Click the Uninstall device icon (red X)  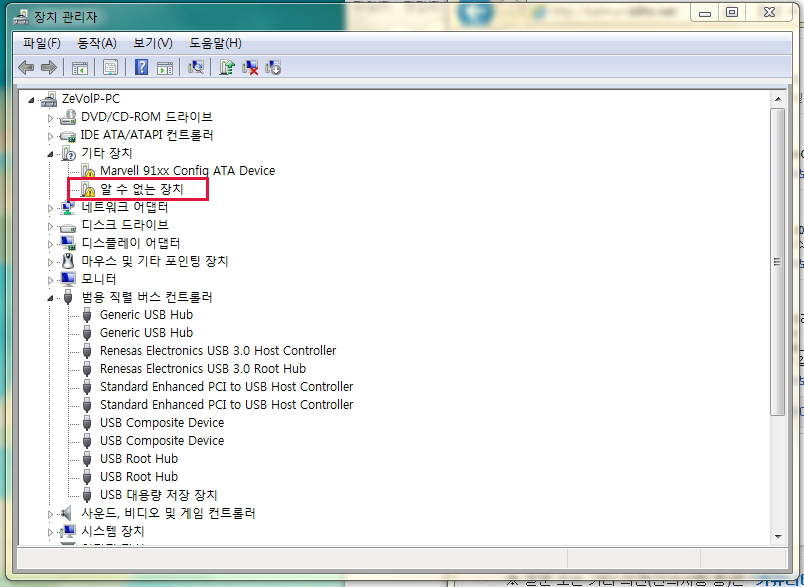[251, 67]
